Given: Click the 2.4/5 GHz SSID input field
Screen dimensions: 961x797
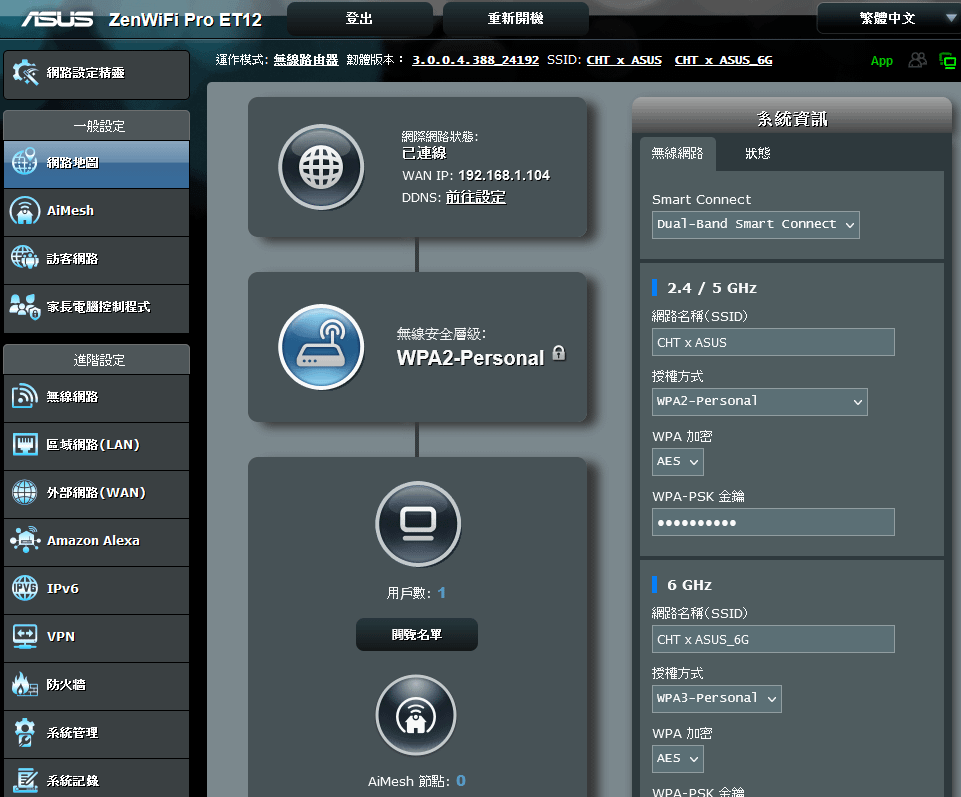Looking at the screenshot, I should (x=773, y=342).
